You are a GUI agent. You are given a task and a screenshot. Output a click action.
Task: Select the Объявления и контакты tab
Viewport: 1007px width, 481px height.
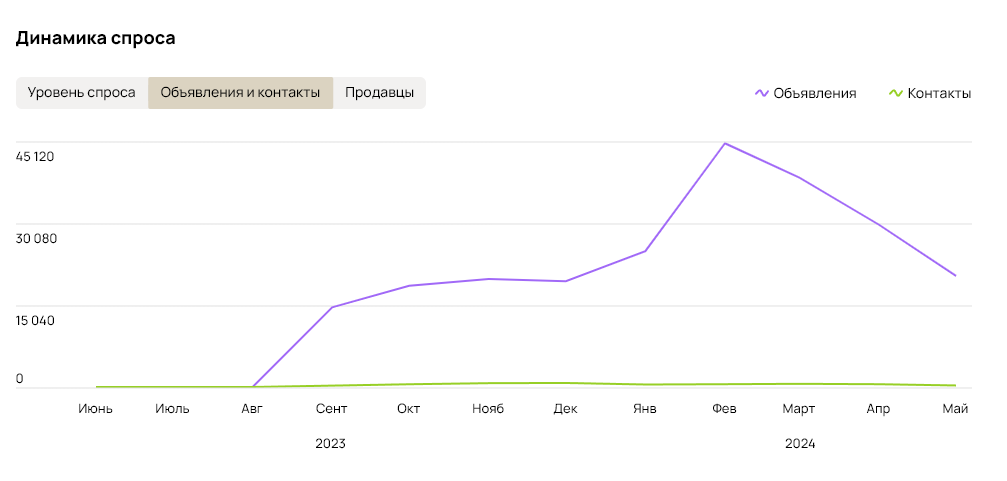(x=240, y=93)
